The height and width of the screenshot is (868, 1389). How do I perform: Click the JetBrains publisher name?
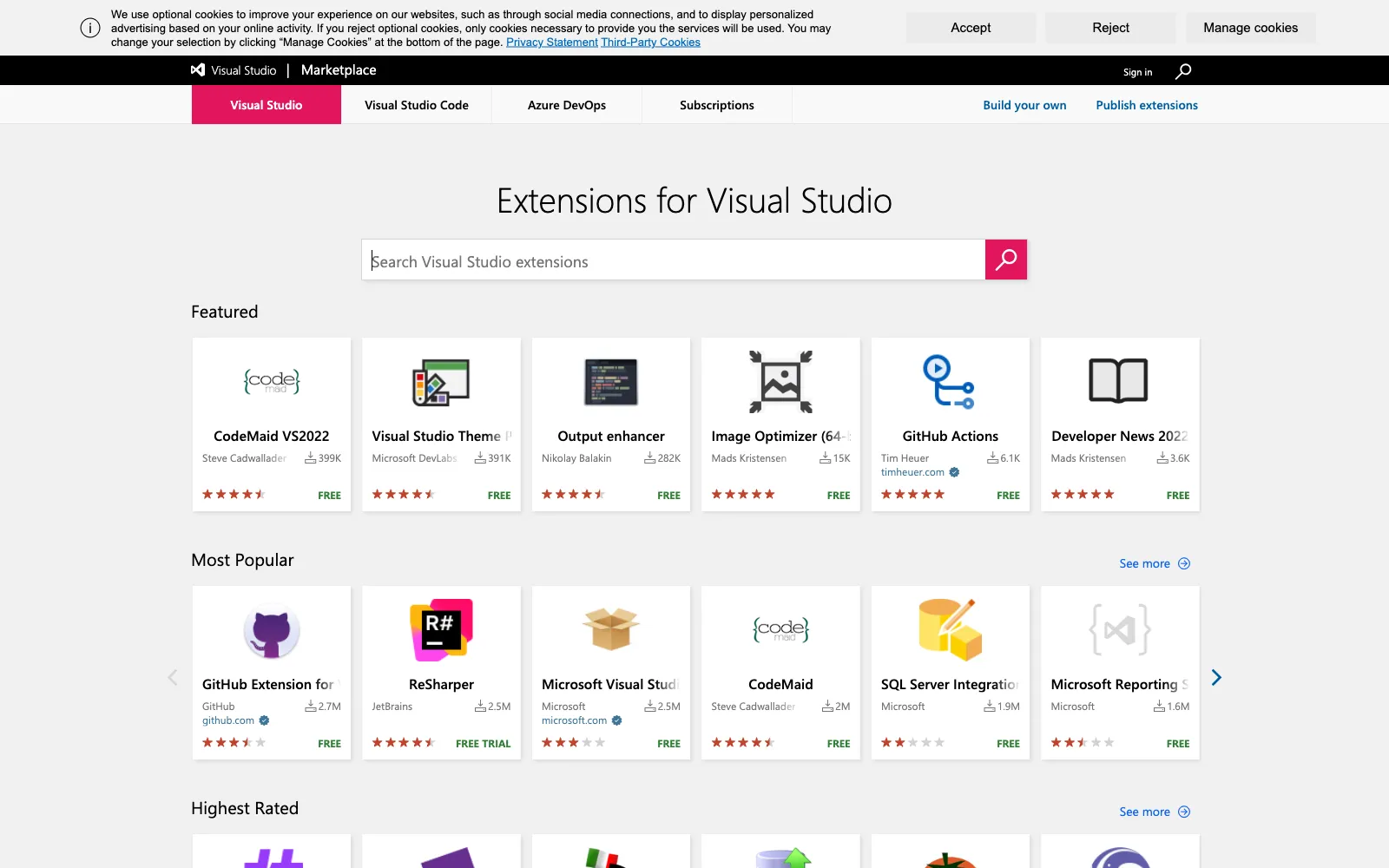[392, 707]
